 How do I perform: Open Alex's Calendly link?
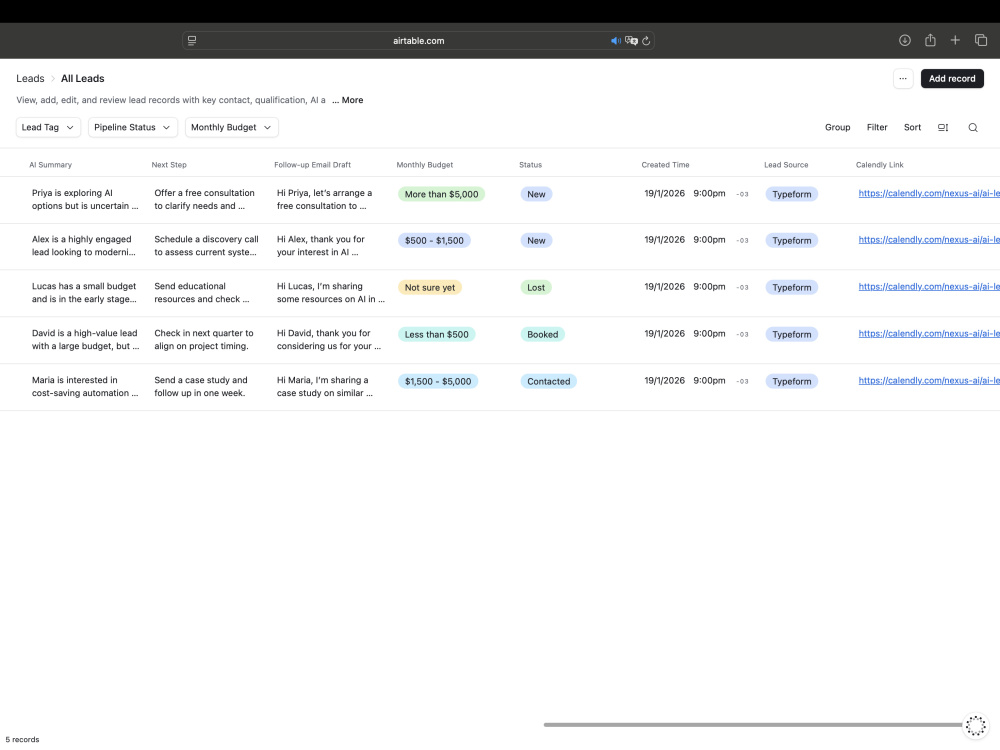(929, 240)
